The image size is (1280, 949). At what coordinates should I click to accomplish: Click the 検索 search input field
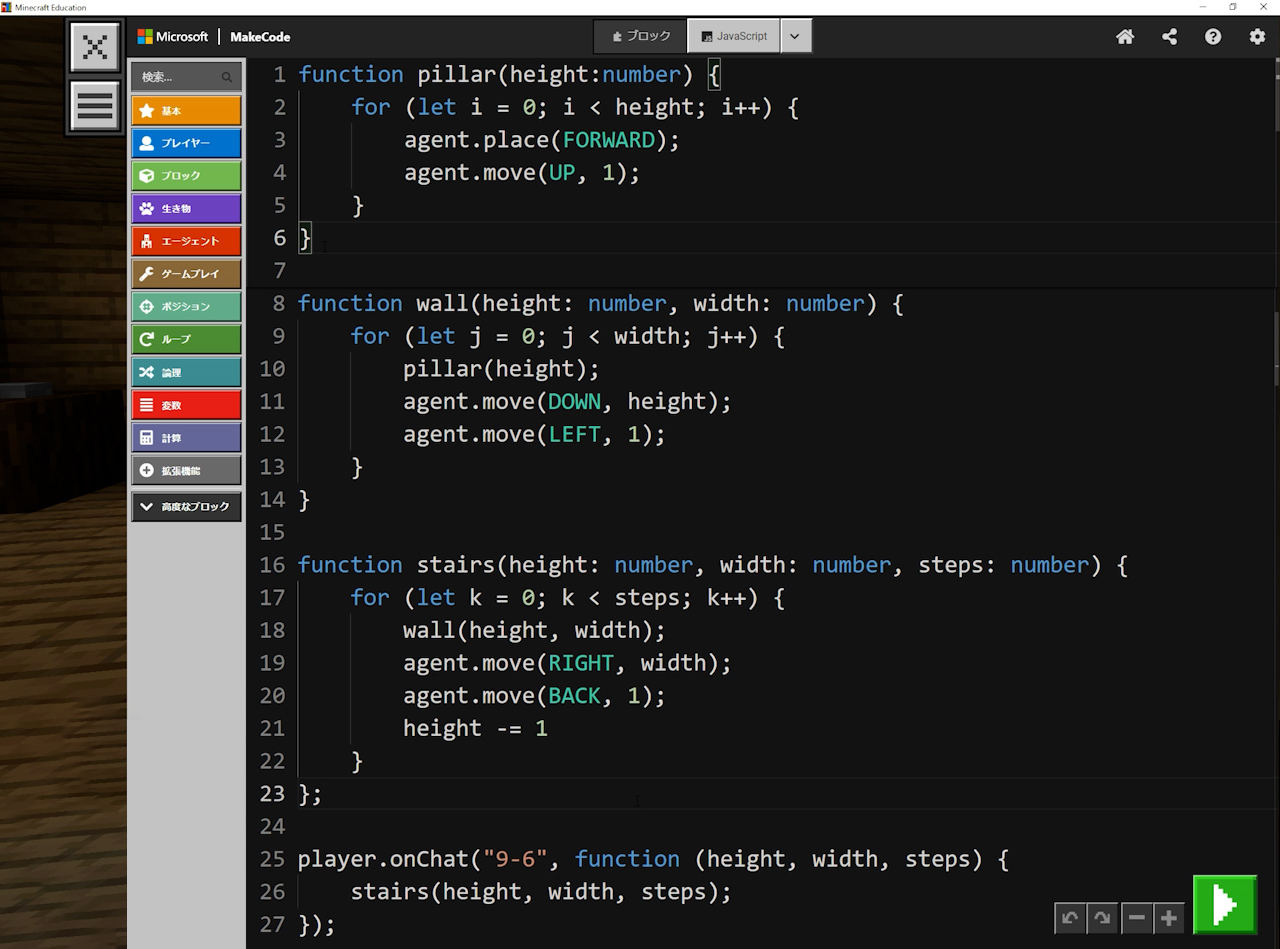(178, 77)
